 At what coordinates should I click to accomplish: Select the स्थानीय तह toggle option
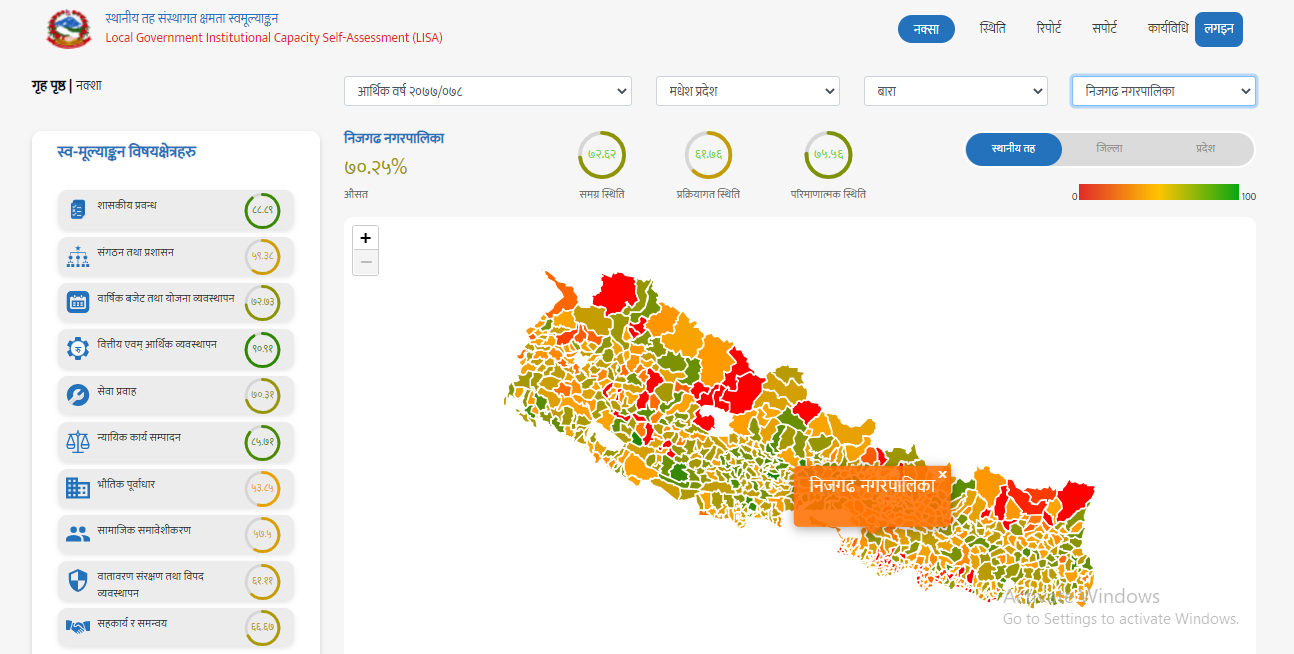click(1013, 149)
